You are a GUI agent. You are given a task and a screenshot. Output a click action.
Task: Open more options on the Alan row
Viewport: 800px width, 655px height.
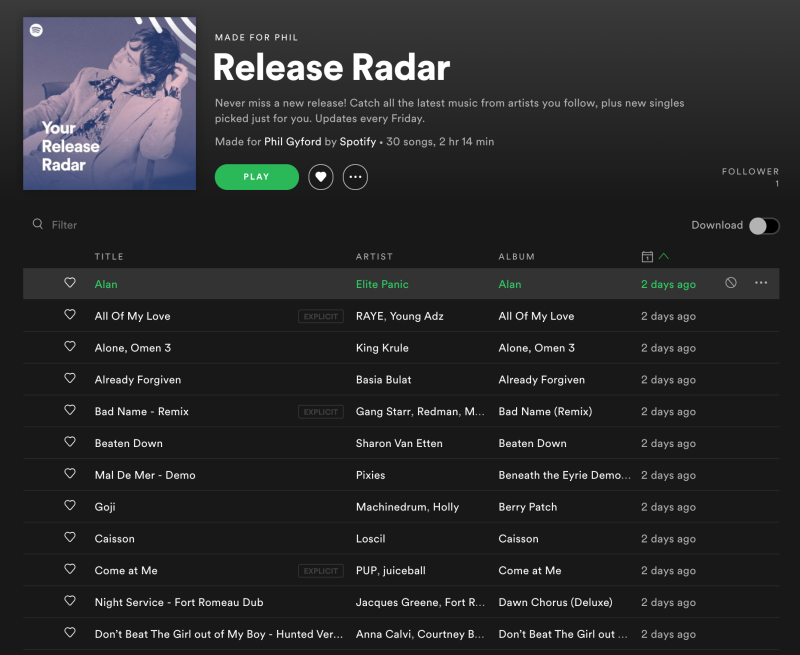point(761,283)
